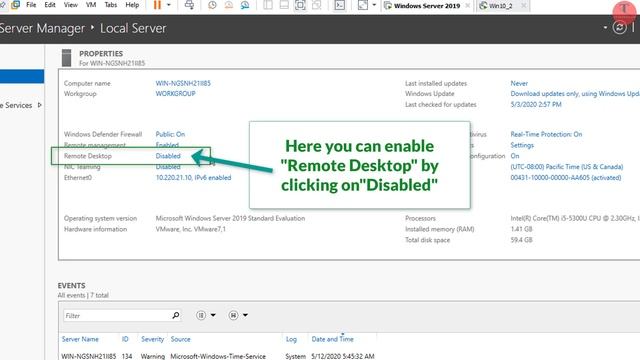Switch to Unity mode icon
Image resolution: width=640 pixels, height=360 pixels.
pyautogui.click(x=317, y=5)
